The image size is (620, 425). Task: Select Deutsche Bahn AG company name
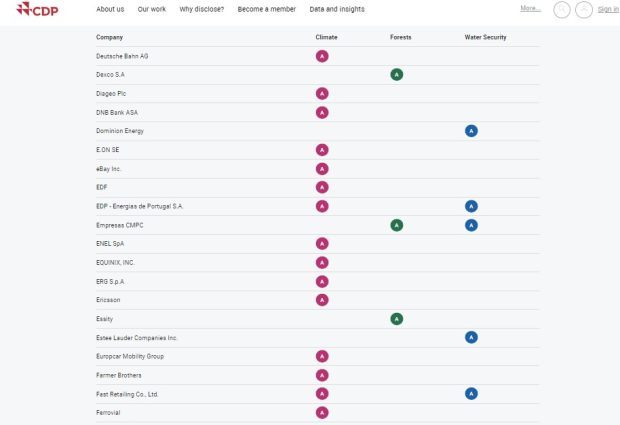(x=122, y=56)
